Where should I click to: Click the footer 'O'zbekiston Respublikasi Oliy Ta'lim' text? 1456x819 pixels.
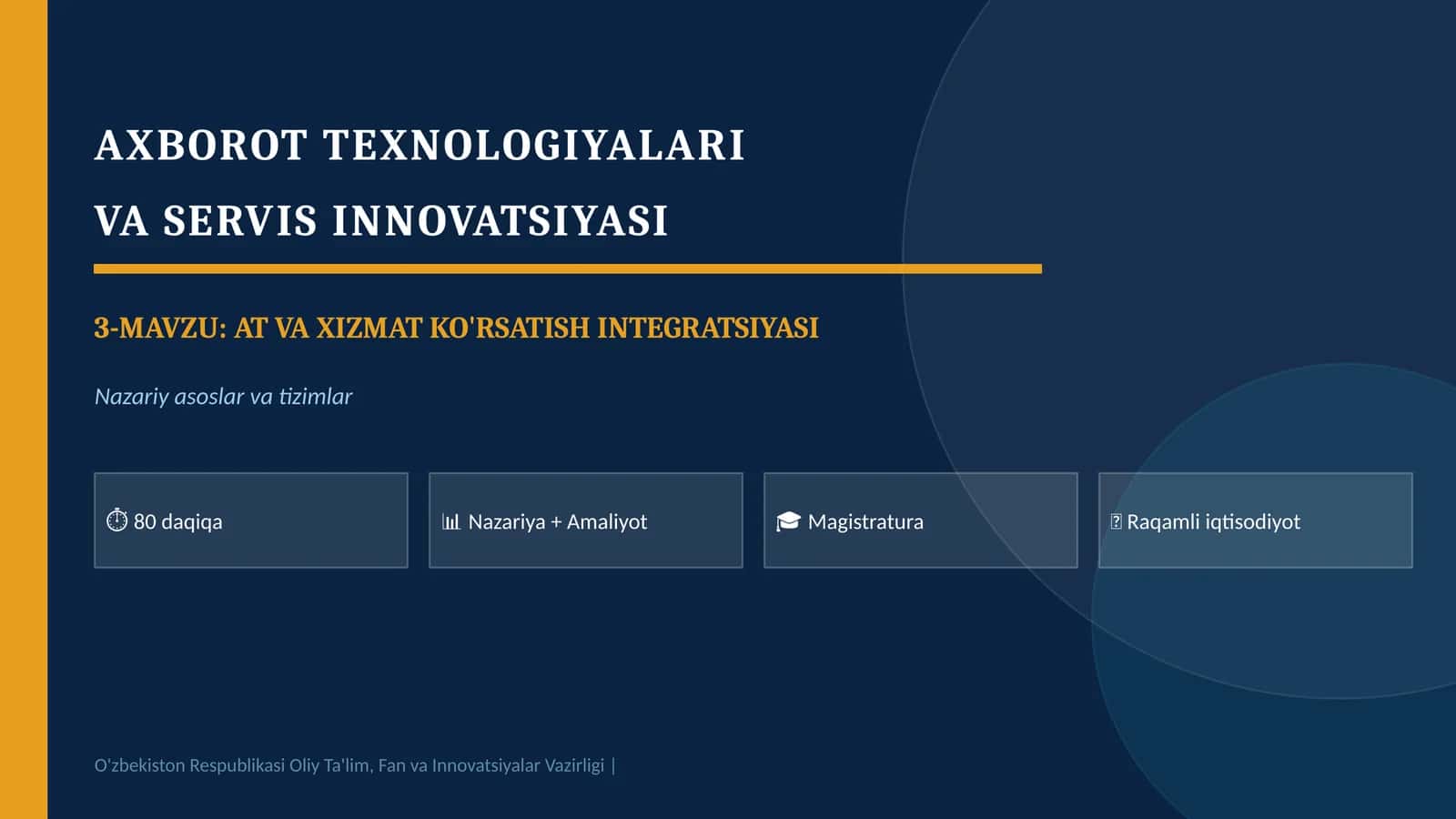coord(233,765)
